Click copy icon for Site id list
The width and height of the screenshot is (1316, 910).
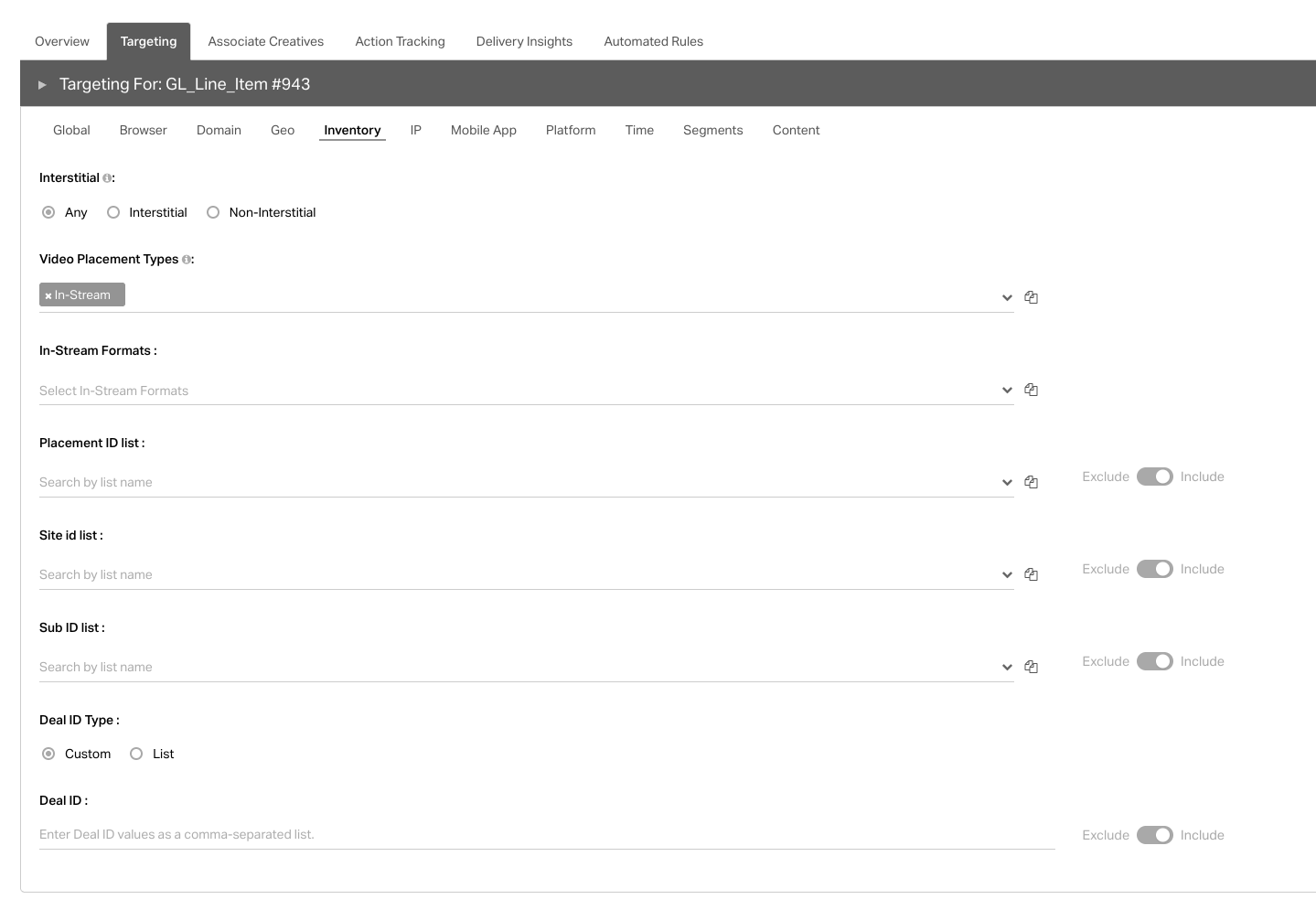(1031, 574)
